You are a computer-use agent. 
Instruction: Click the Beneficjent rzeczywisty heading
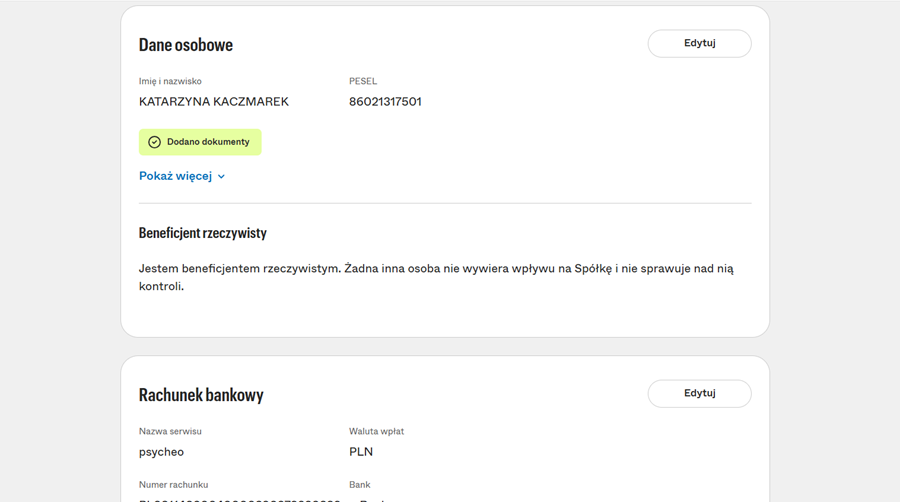click(202, 233)
